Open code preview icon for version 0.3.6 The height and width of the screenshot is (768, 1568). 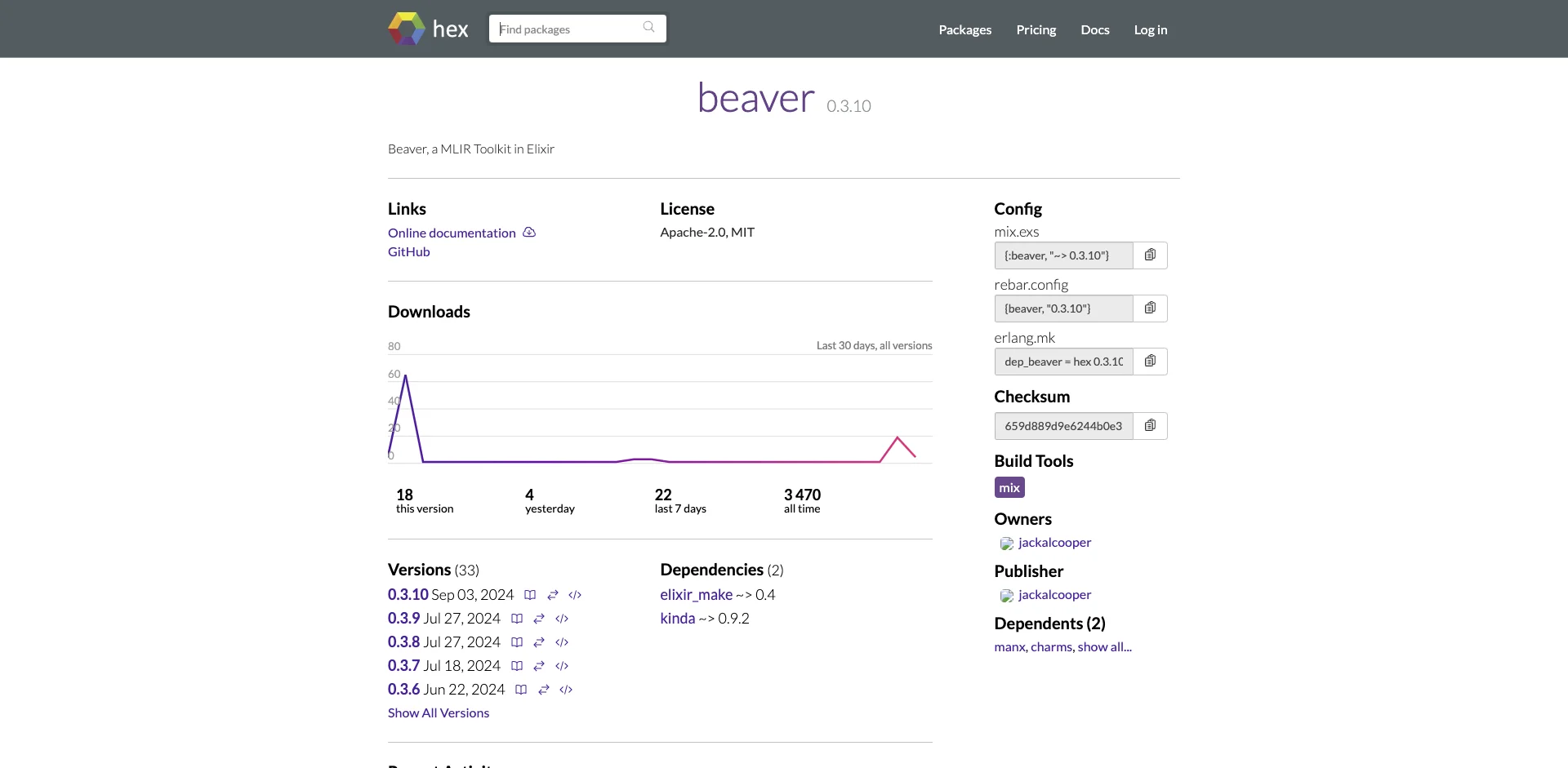pyautogui.click(x=566, y=690)
